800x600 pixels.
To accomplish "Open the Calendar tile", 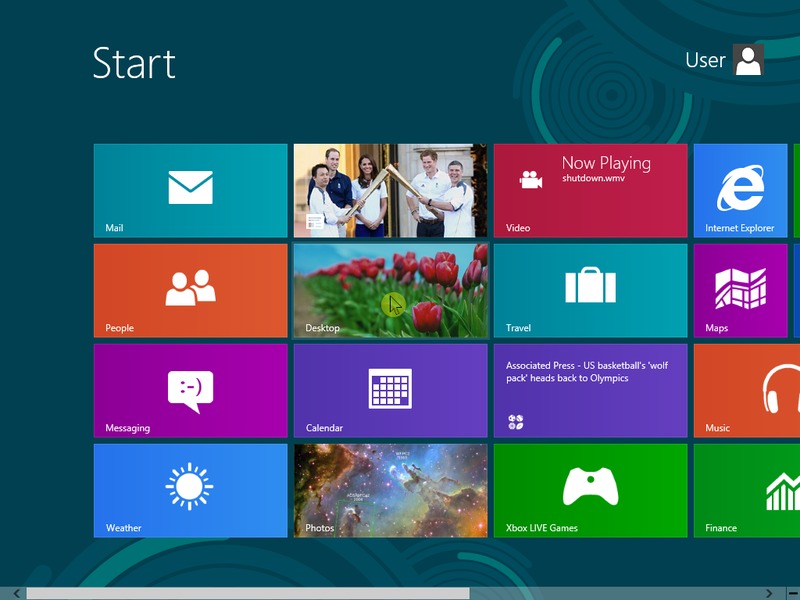I will (390, 390).
